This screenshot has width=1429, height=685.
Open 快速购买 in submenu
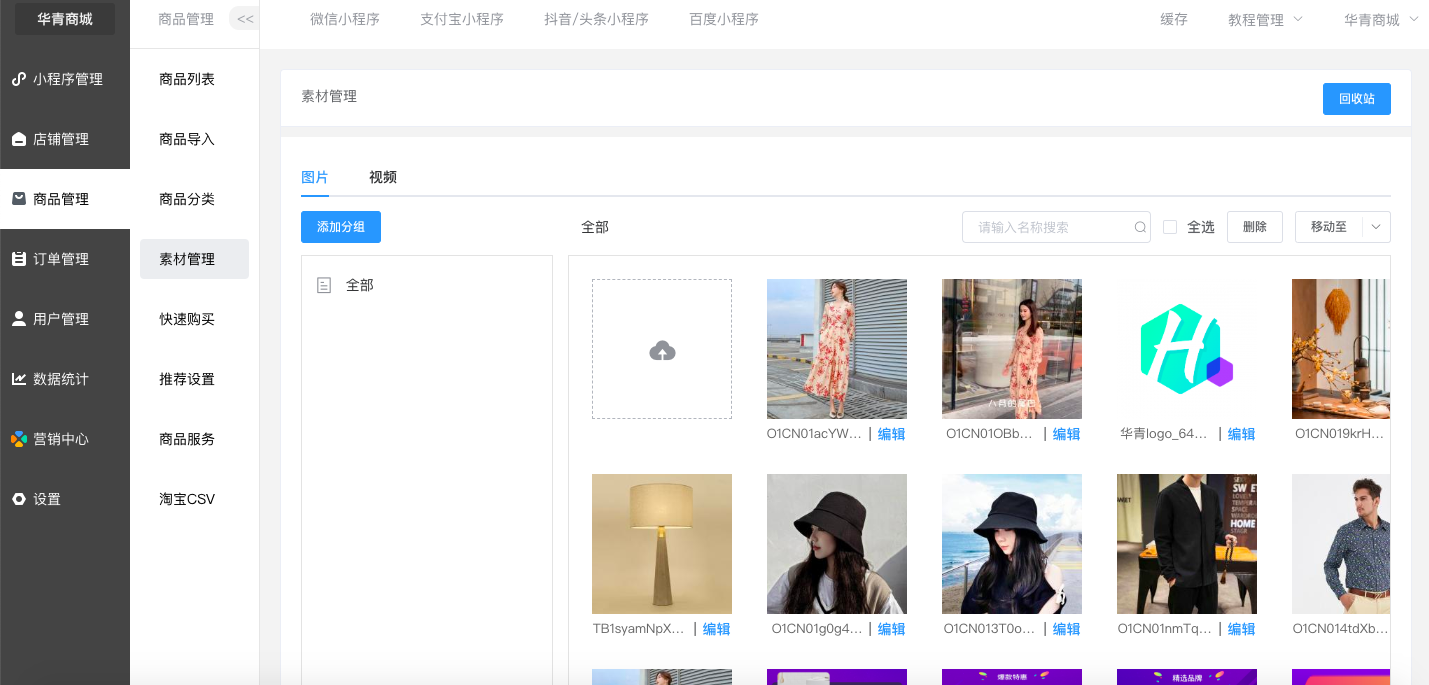187,319
